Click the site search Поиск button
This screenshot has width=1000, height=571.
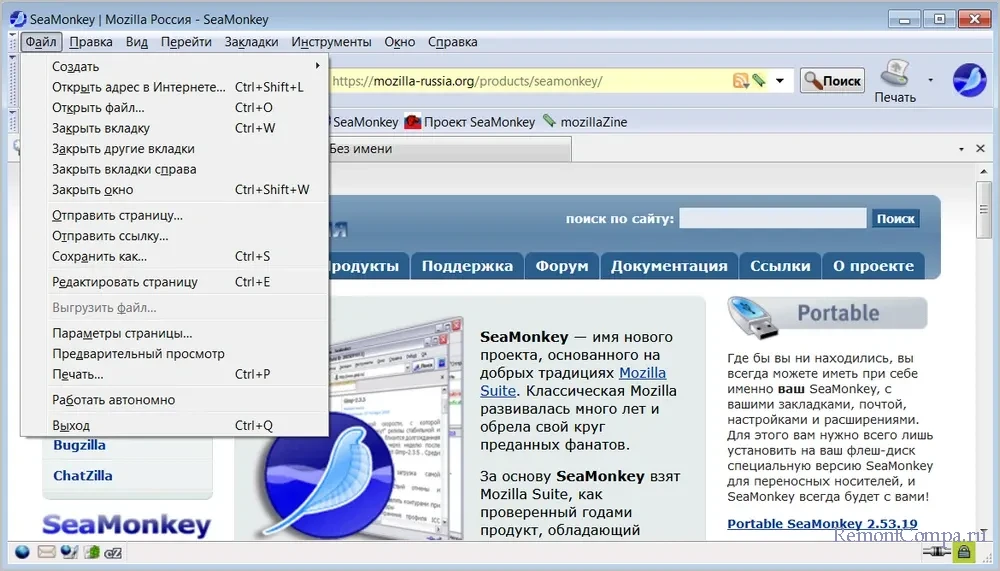coord(895,219)
